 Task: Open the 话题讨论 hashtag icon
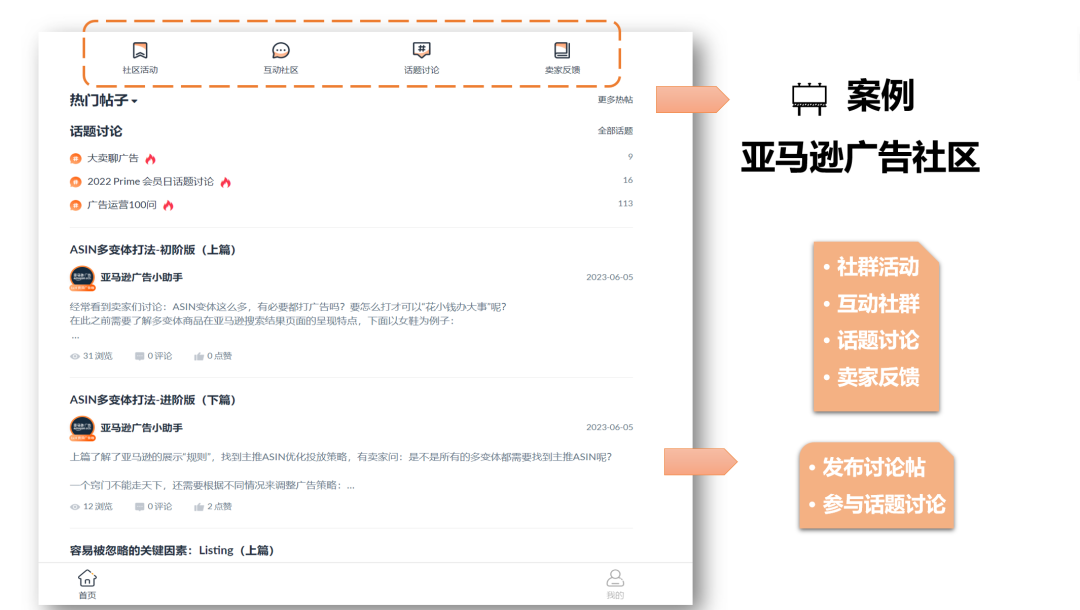[422, 50]
